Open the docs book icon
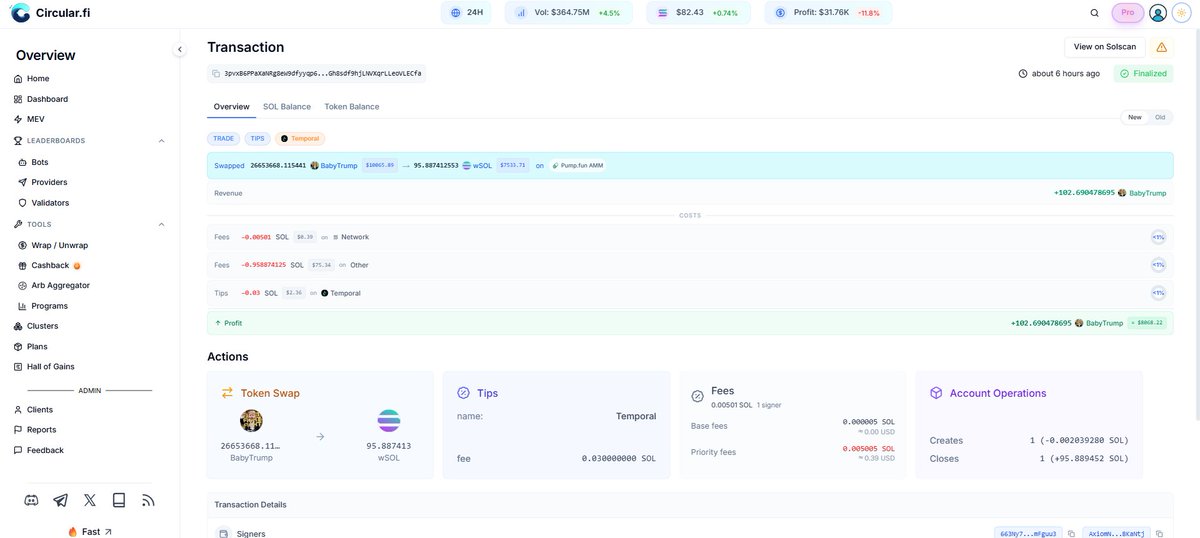1200x538 pixels. pyautogui.click(x=119, y=500)
